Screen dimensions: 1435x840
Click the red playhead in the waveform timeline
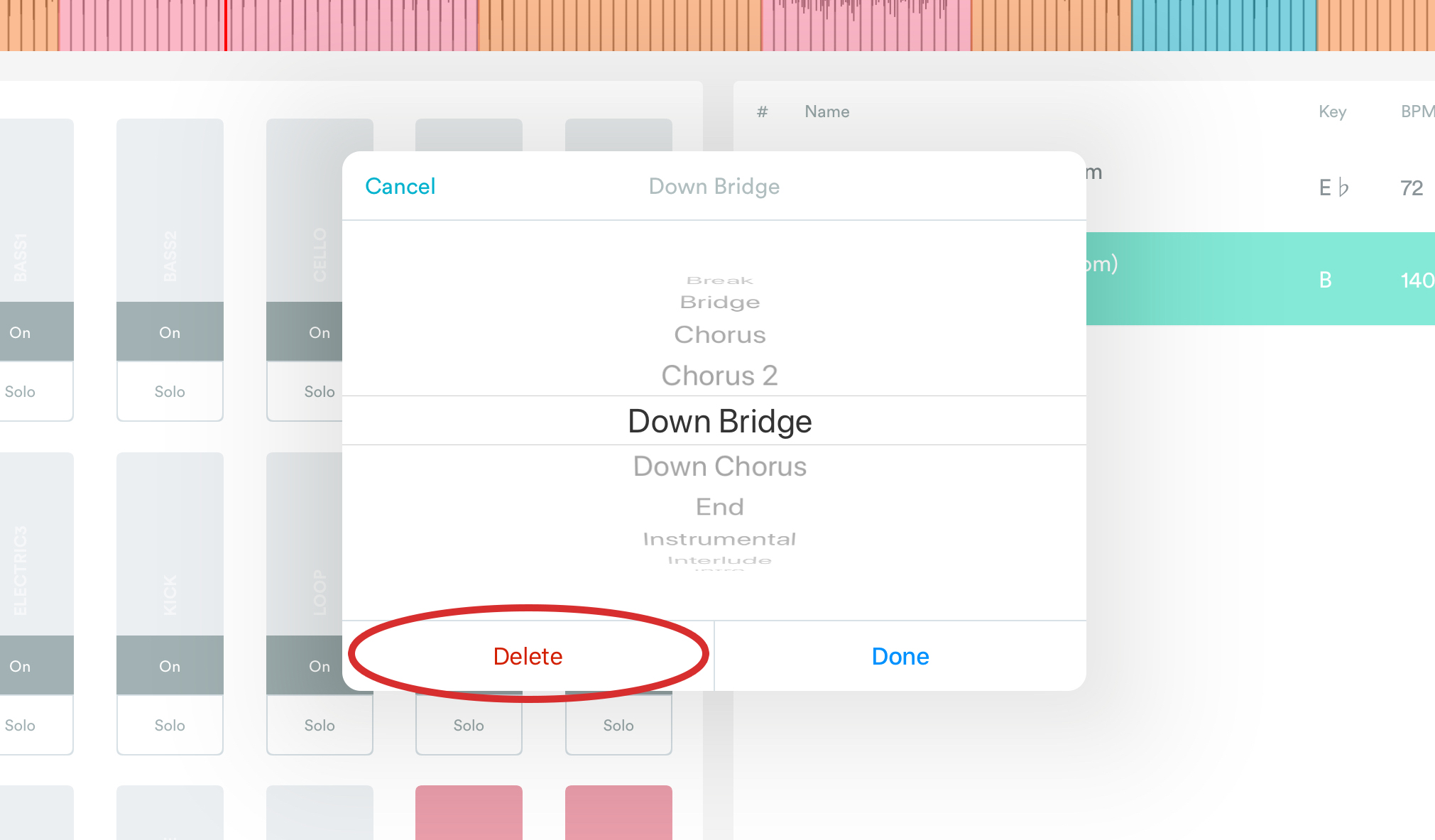coord(226,26)
